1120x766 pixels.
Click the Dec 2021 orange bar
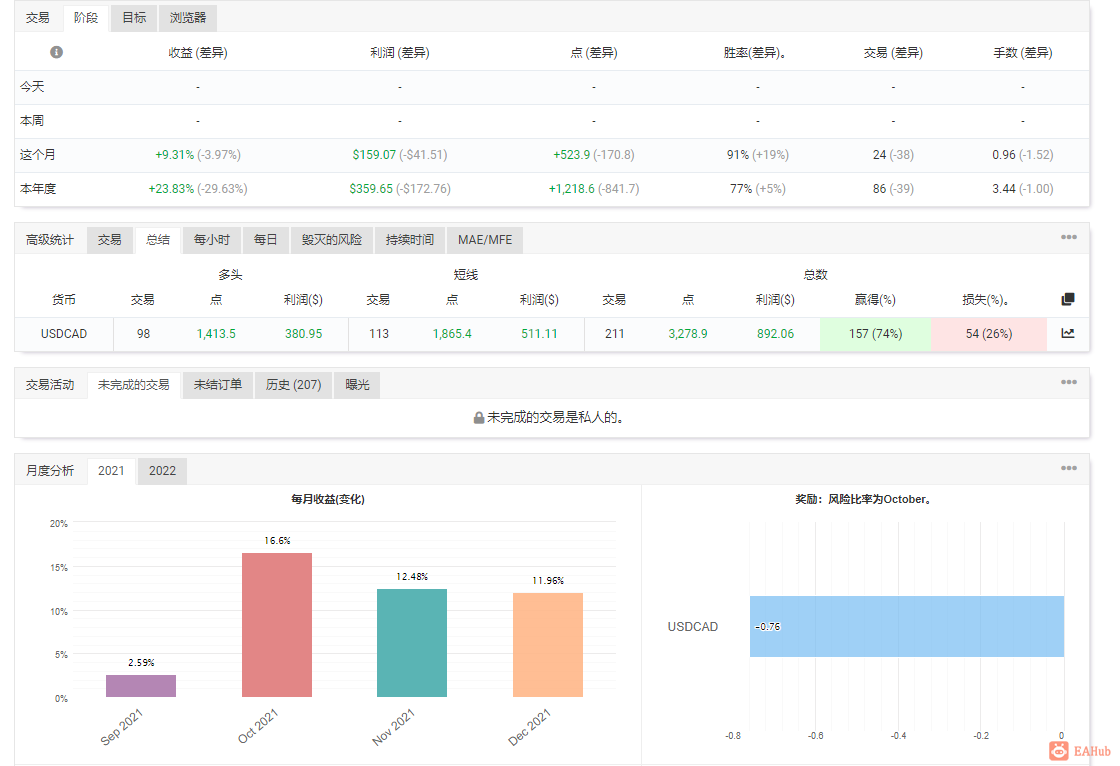(x=548, y=645)
